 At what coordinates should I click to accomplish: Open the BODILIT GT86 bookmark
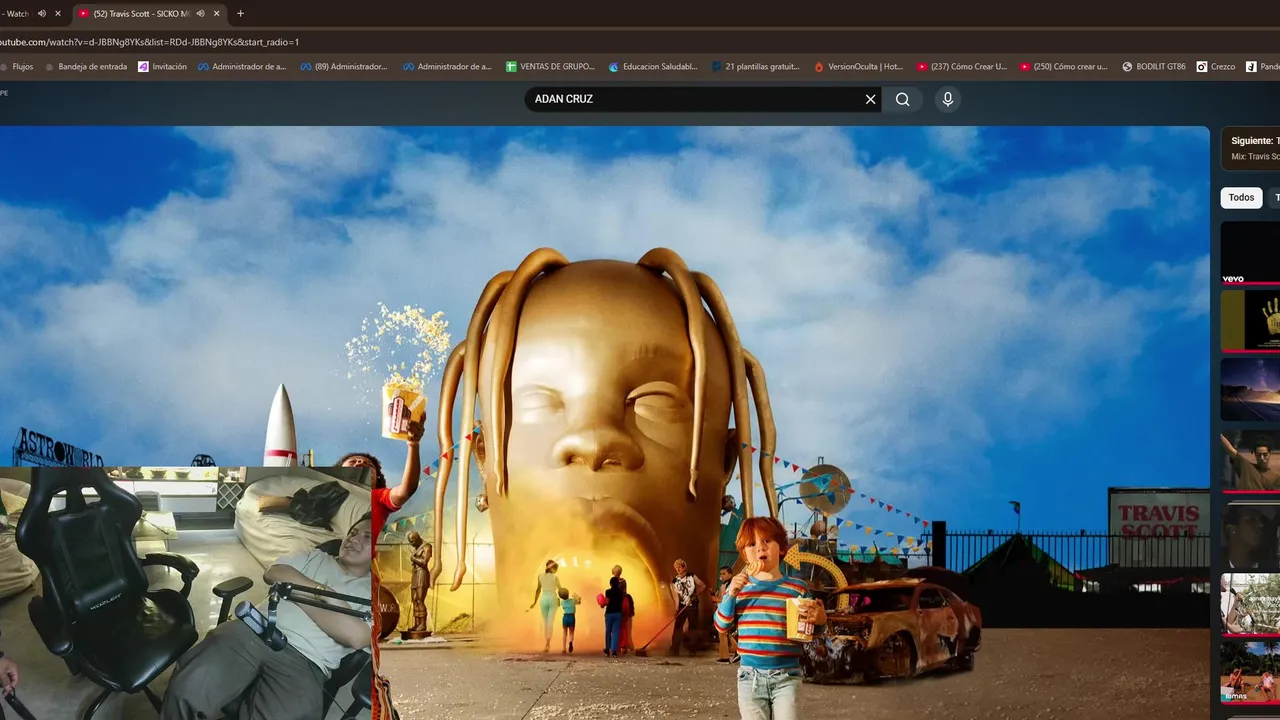pyautogui.click(x=1153, y=67)
